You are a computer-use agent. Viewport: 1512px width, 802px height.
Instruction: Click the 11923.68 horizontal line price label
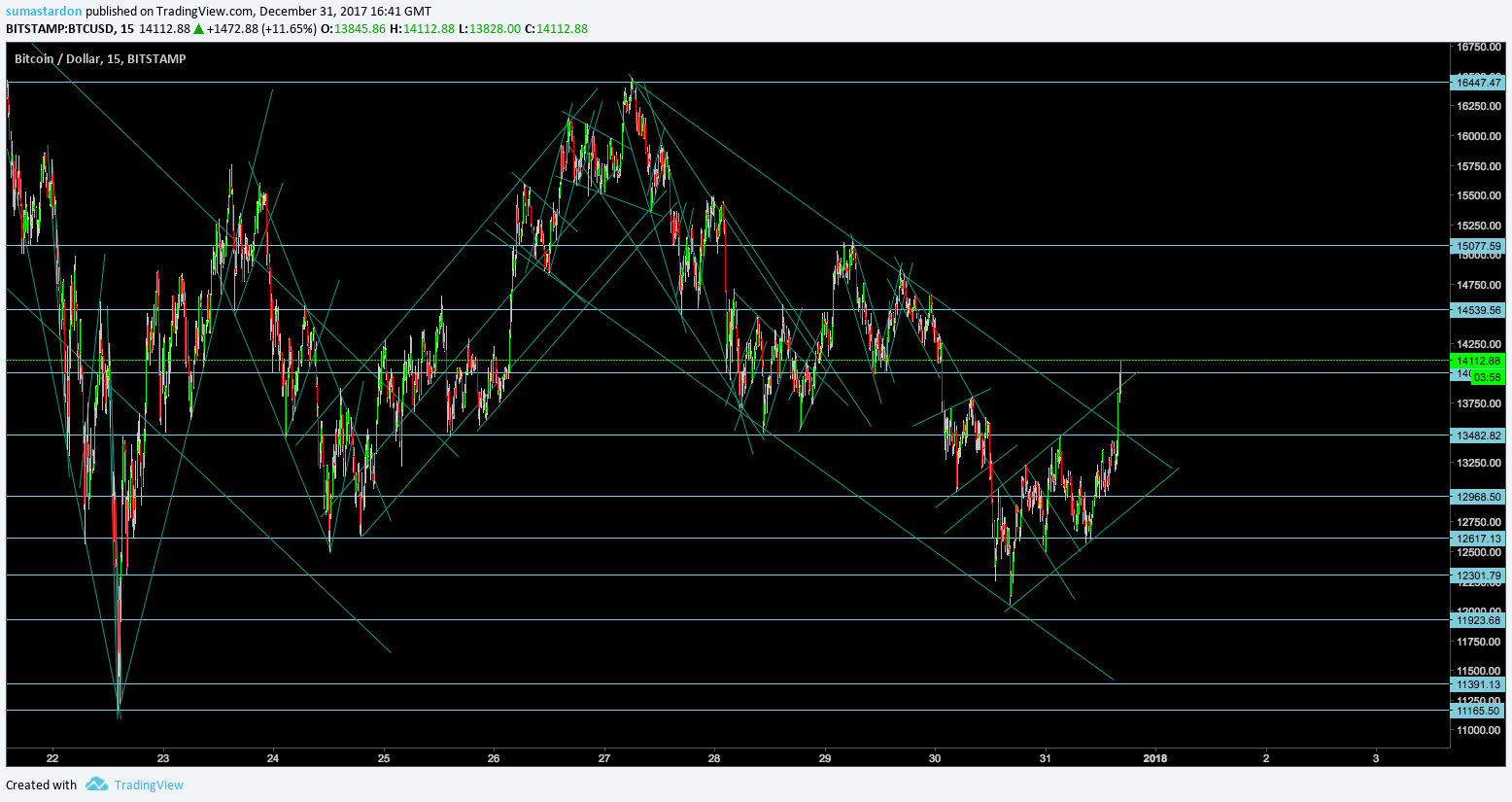tap(1478, 620)
